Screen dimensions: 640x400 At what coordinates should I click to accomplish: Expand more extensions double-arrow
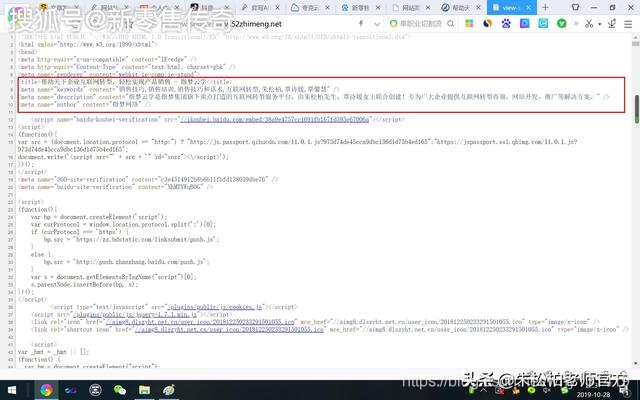(x=576, y=24)
